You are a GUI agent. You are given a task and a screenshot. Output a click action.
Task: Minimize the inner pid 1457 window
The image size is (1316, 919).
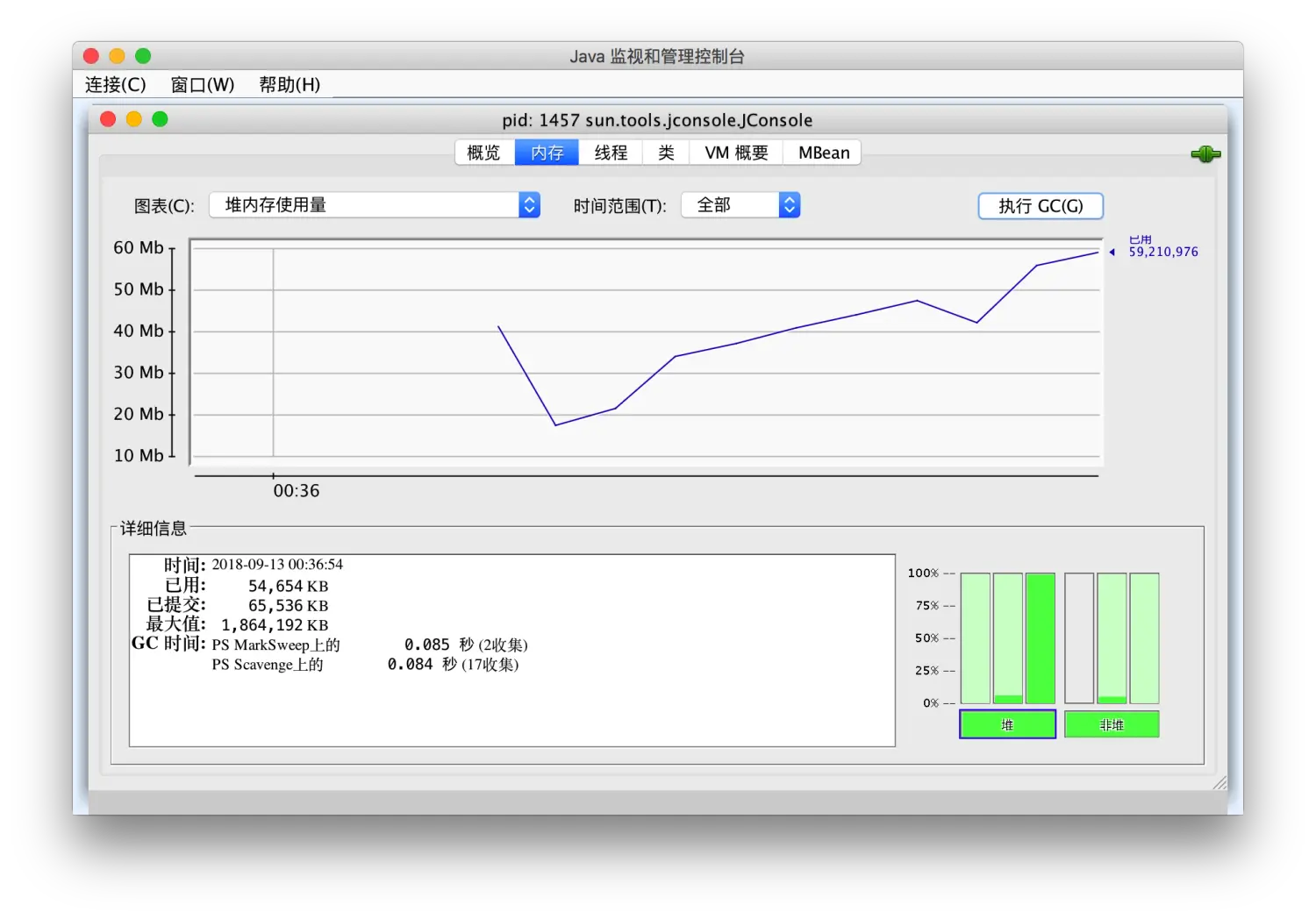tap(134, 119)
